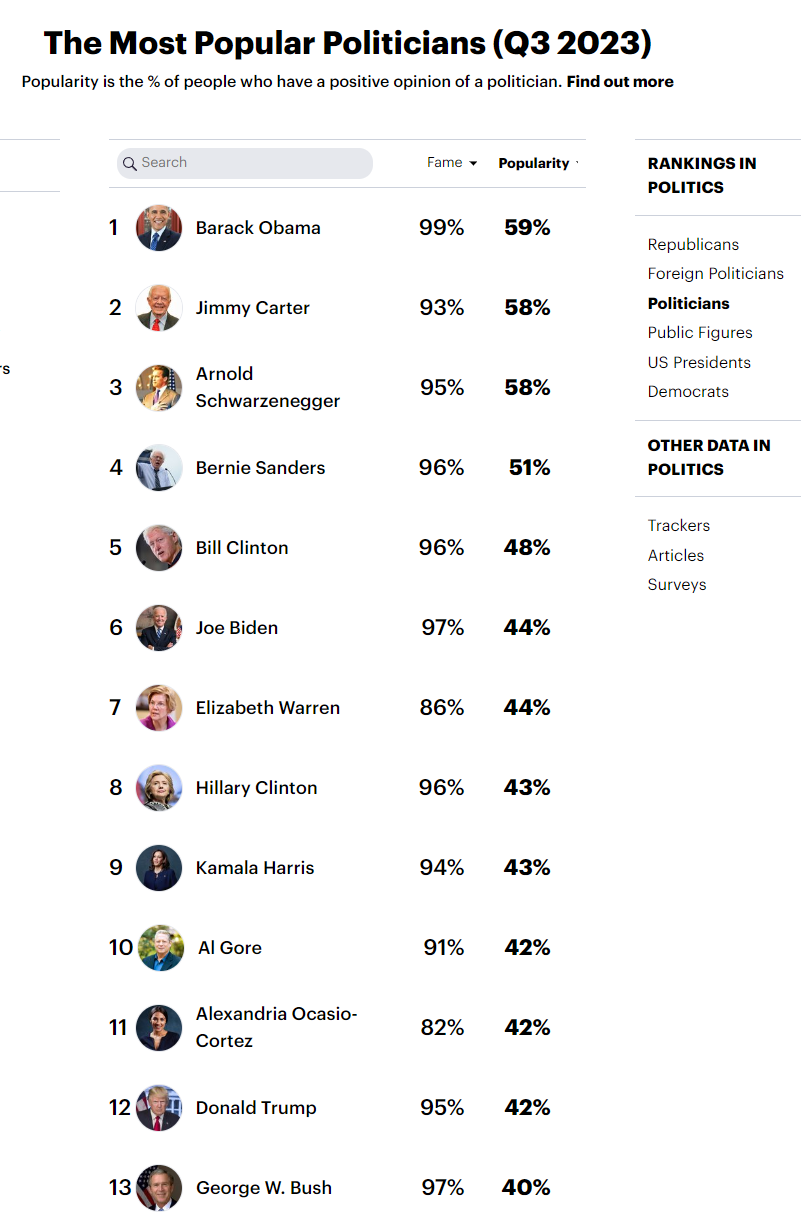Open the Popularity sort dropdown
Screen dimensions: 801x1214
(537, 163)
